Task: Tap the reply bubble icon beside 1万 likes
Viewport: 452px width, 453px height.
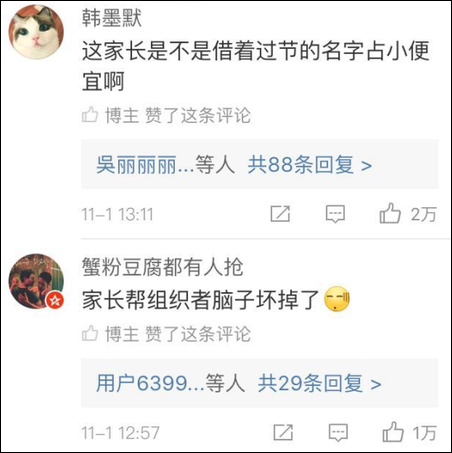Action: point(338,433)
